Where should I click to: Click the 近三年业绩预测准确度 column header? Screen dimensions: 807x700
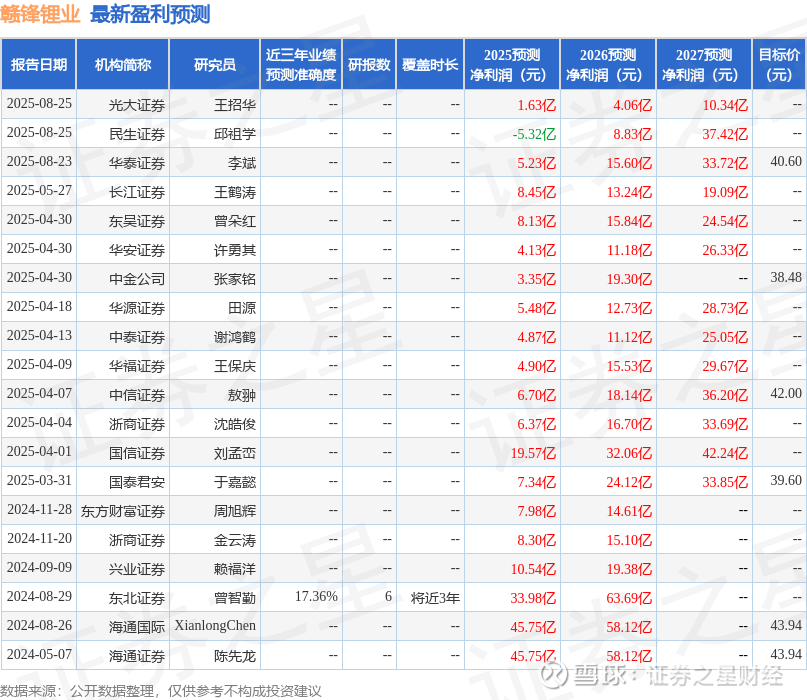point(301,64)
